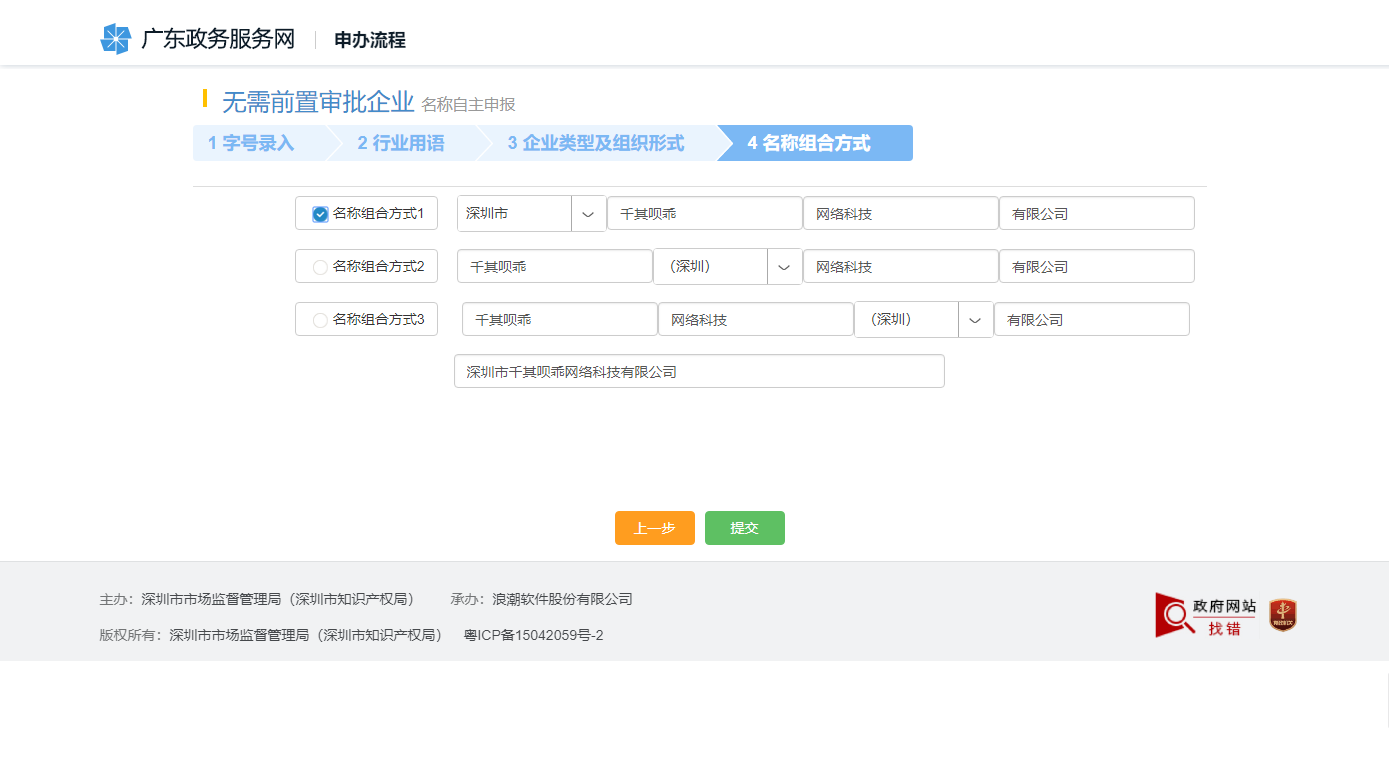Click the orange 上一步 button
Screen dimensions: 1389x758
point(654,528)
